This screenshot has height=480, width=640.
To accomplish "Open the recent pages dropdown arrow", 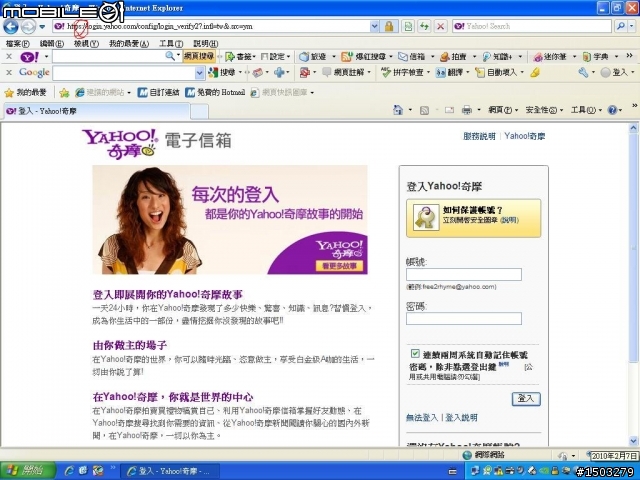I will tap(42, 27).
